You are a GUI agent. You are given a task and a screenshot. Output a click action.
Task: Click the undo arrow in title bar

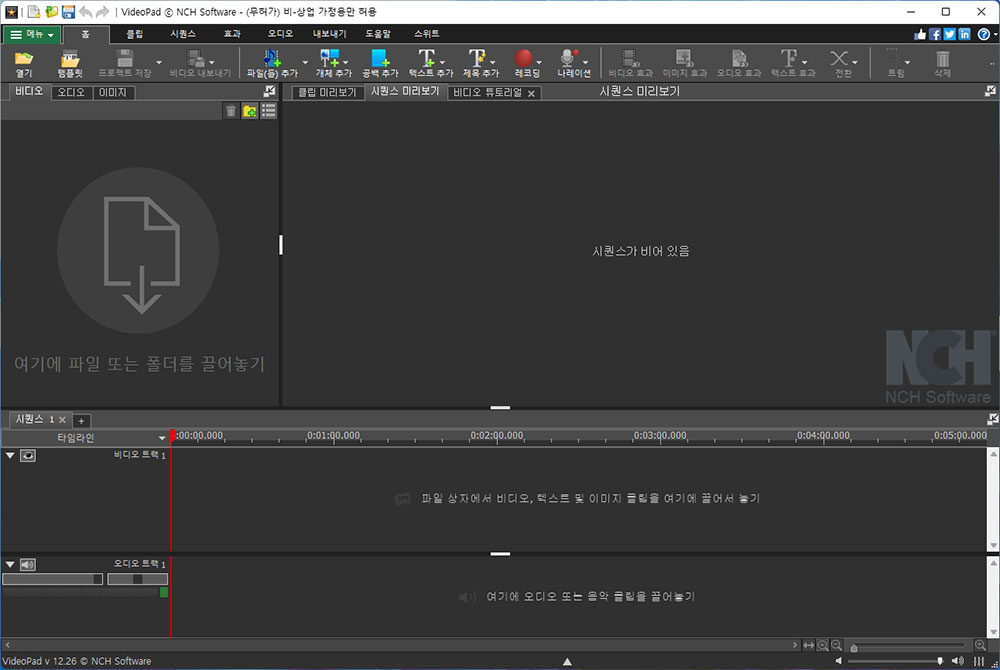point(85,11)
